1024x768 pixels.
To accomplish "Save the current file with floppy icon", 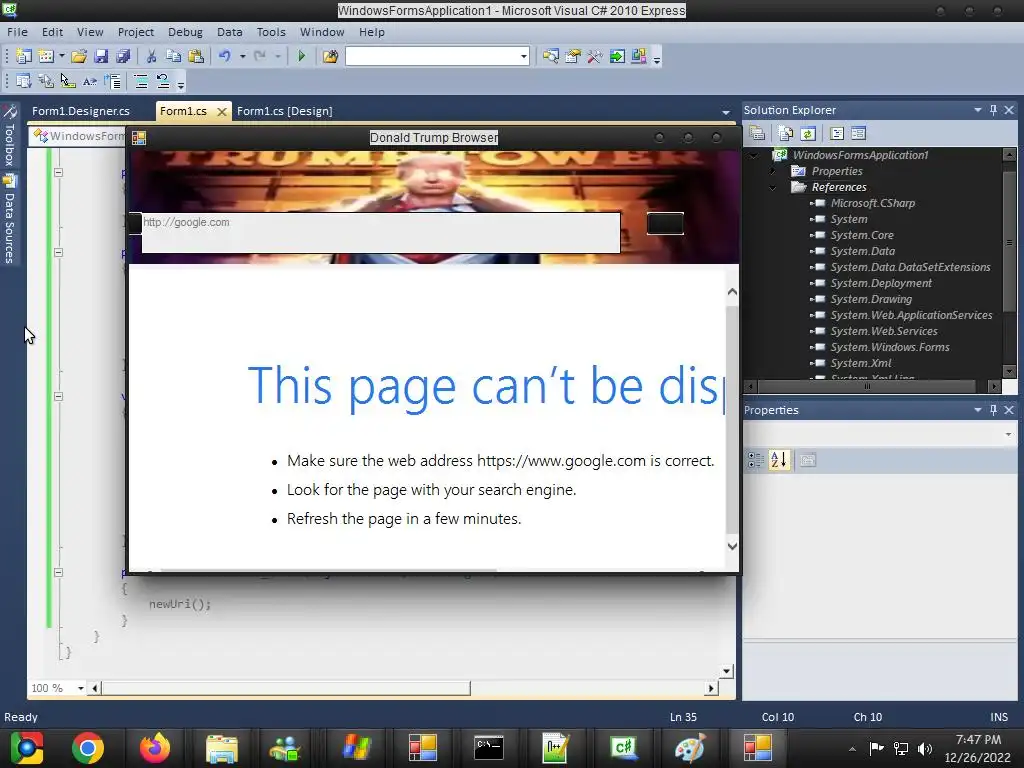I will pyautogui.click(x=101, y=57).
